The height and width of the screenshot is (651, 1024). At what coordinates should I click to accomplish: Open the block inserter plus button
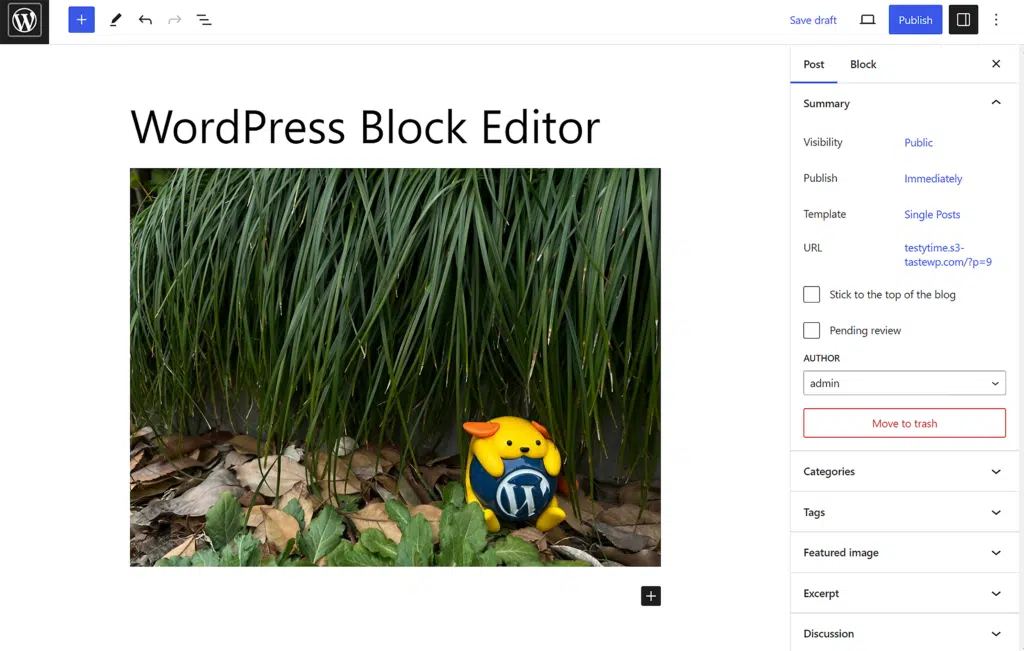coord(81,20)
